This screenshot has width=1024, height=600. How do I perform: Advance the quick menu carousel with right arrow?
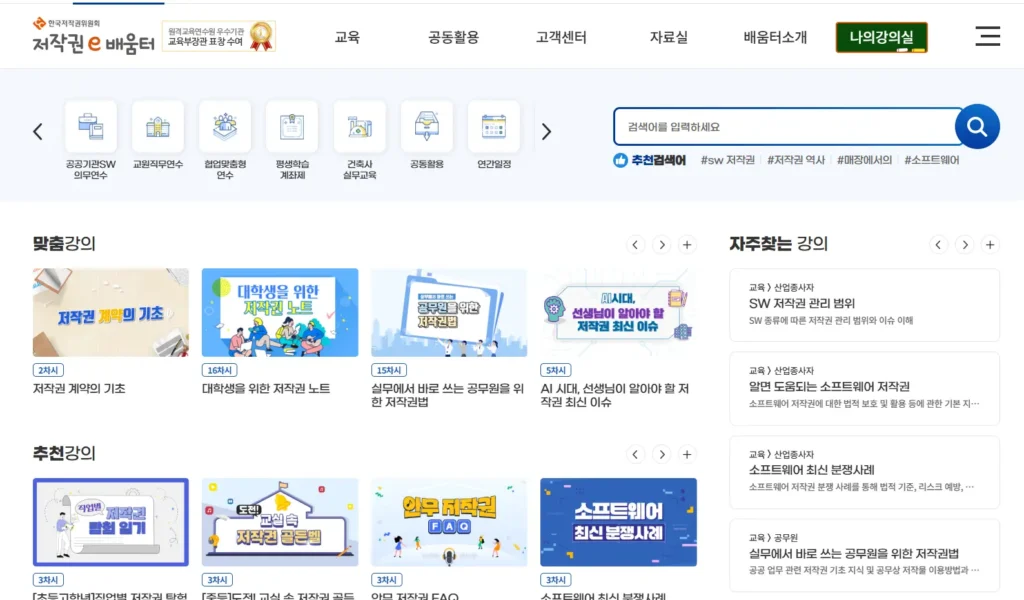click(546, 131)
